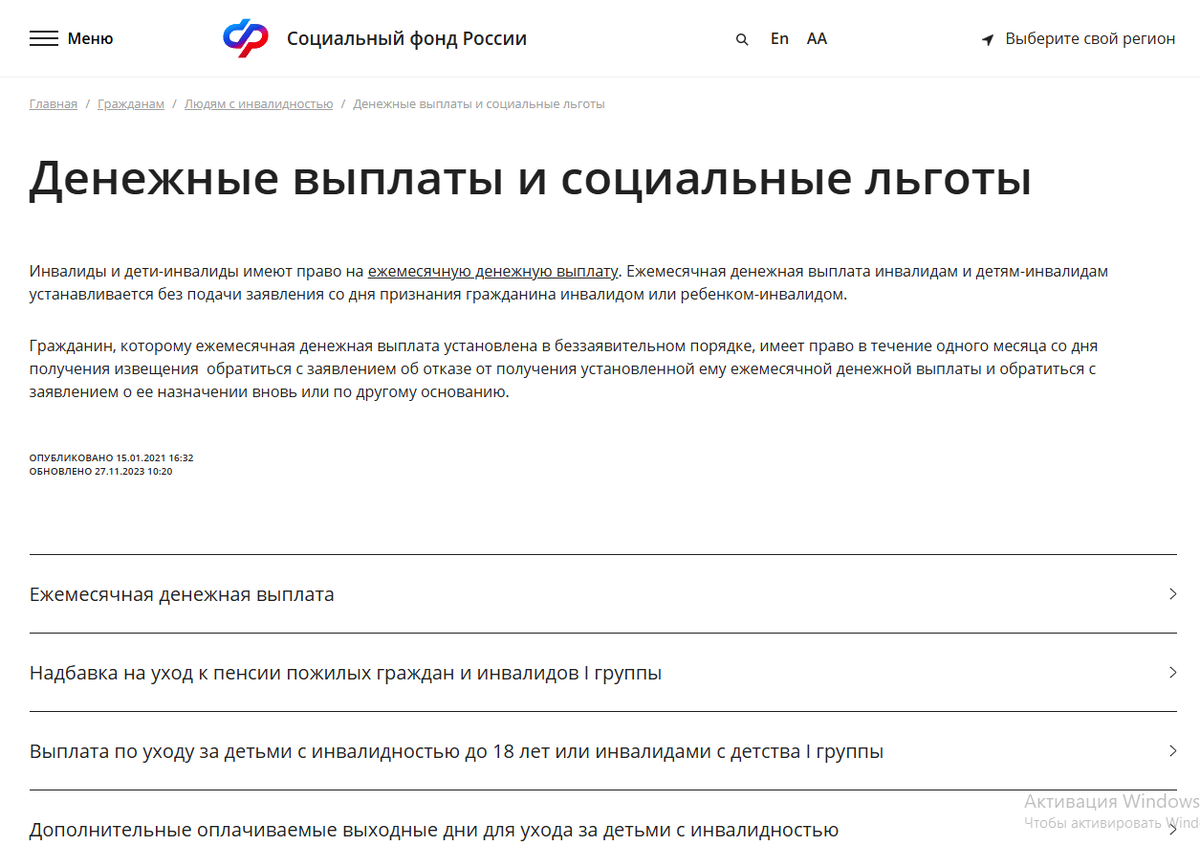Image resolution: width=1200 pixels, height=868 pixels.
Task: Click the 'Опубликовано 15.01.2021 16:32' date text
Action: tap(111, 458)
